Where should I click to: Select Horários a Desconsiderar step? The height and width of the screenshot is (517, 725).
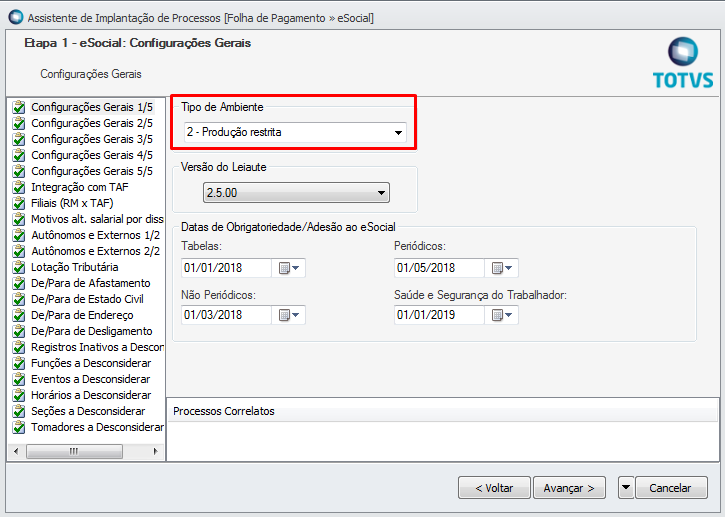coord(91,395)
